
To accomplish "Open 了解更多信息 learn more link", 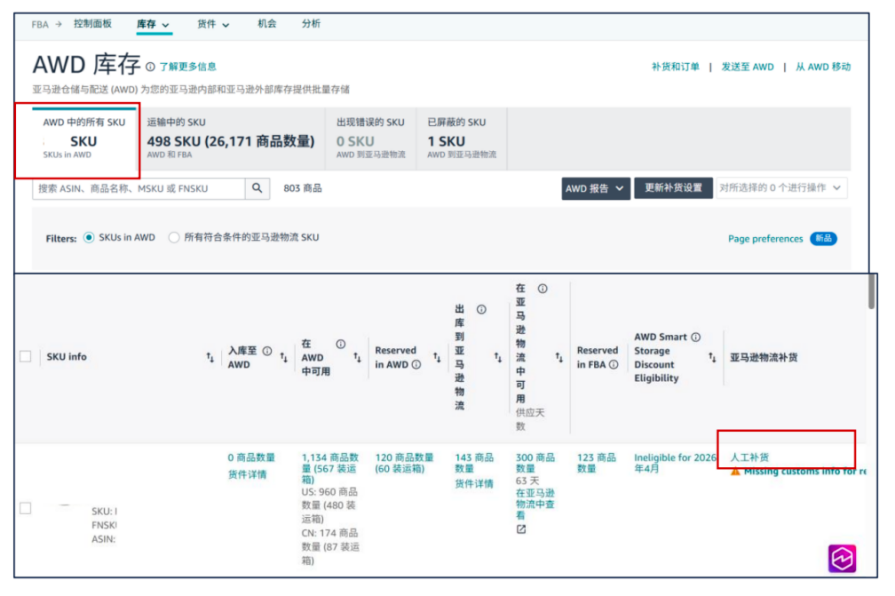I will point(188,67).
